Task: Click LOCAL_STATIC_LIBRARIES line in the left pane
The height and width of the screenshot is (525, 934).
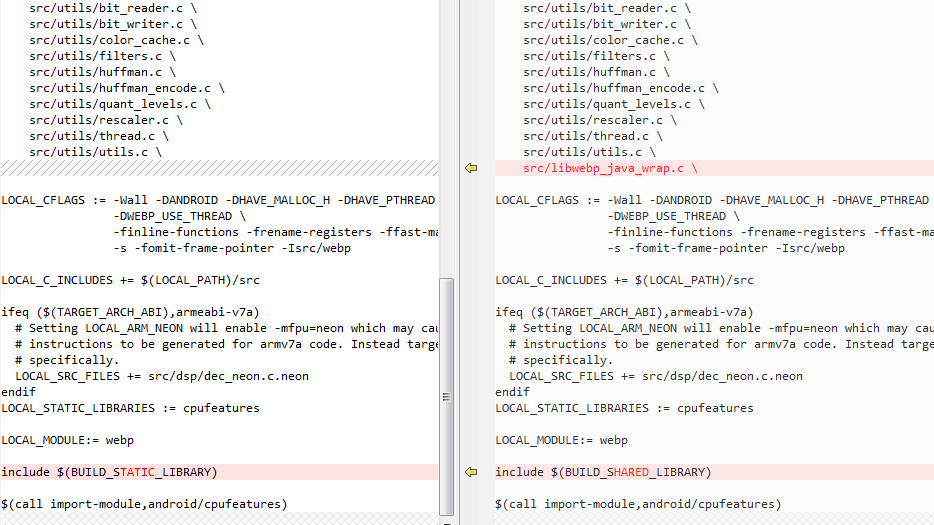Action: [x=130, y=408]
